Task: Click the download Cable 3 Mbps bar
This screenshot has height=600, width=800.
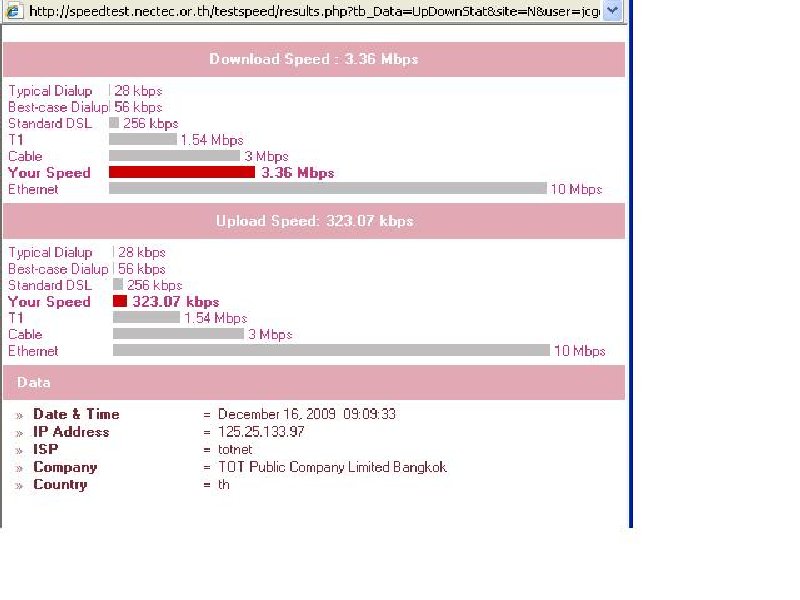Action: coord(174,155)
